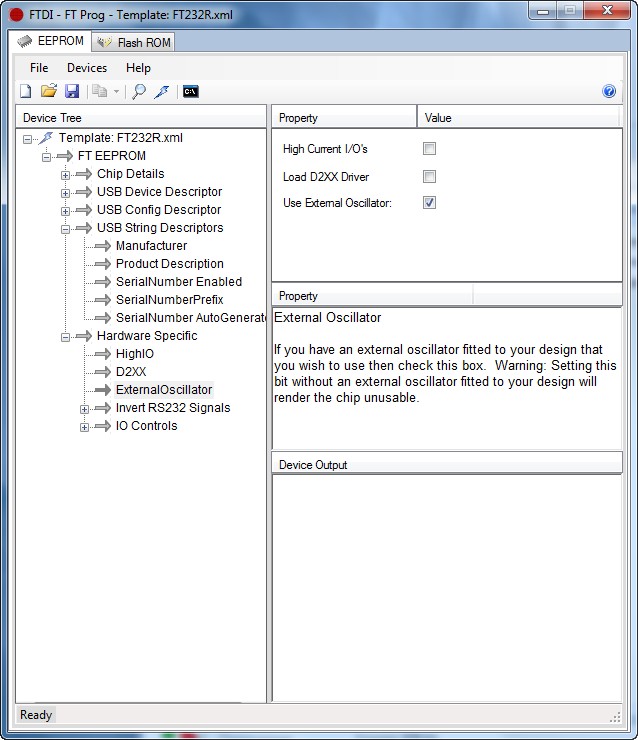Switch to the EEPROM tab
The height and width of the screenshot is (740, 638).
coord(50,42)
